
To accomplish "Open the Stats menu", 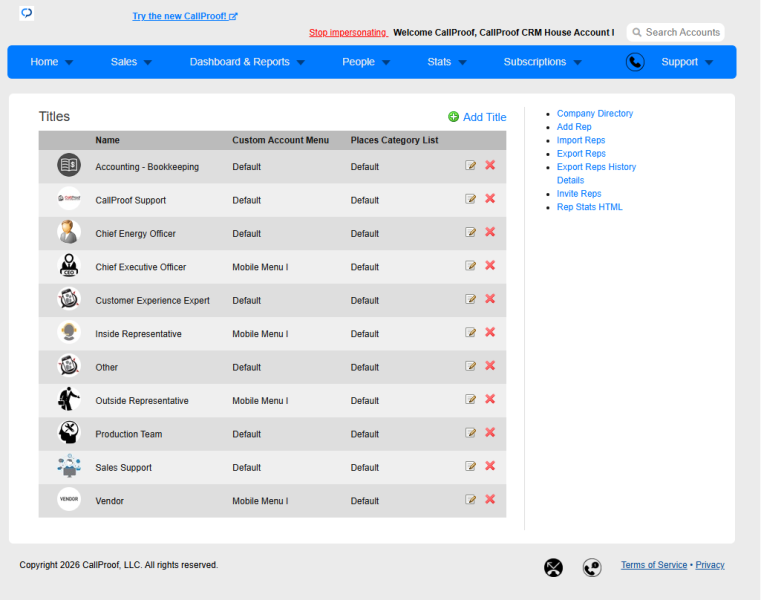I will [x=439, y=62].
